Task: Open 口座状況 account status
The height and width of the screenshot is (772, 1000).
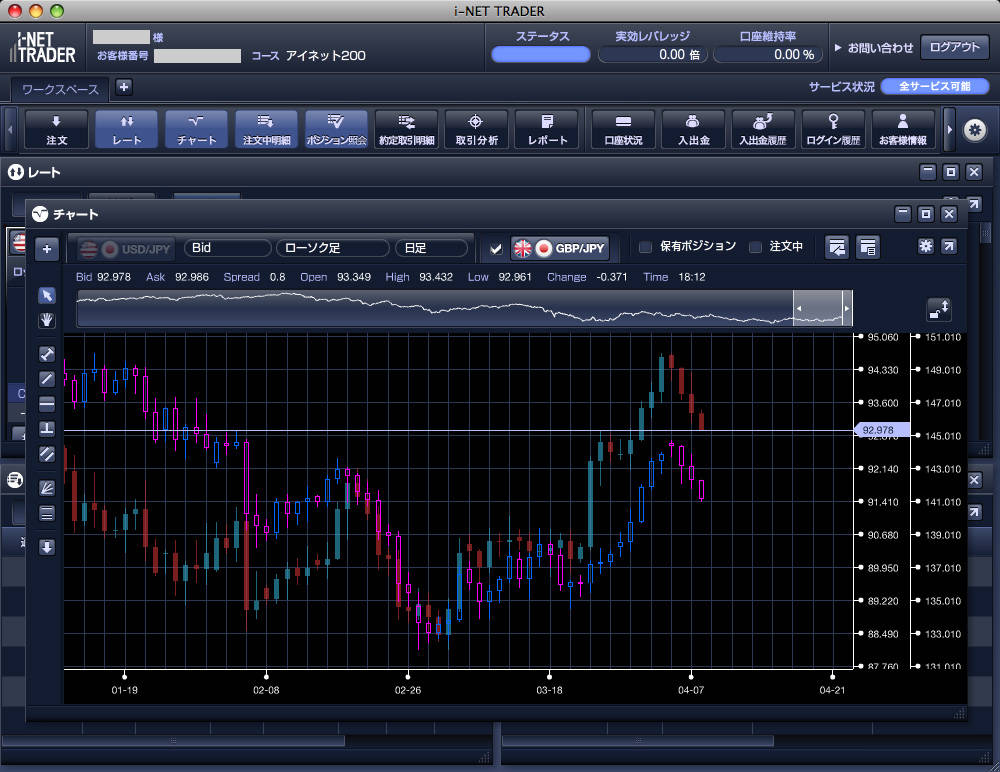Action: (x=623, y=130)
